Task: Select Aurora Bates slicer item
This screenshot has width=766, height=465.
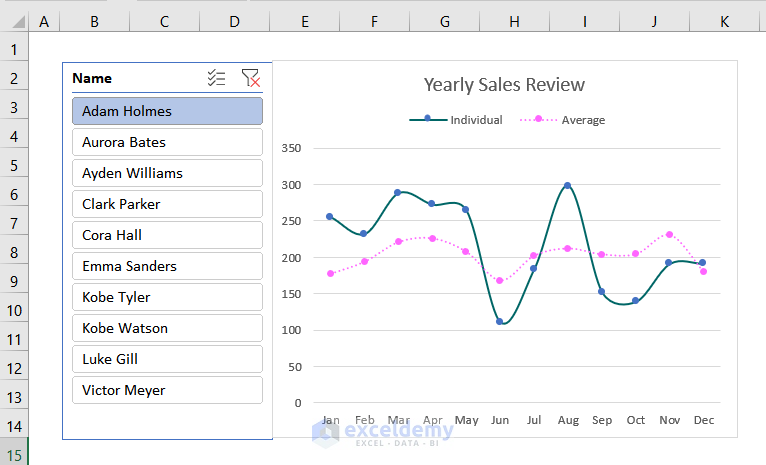Action: (167, 142)
